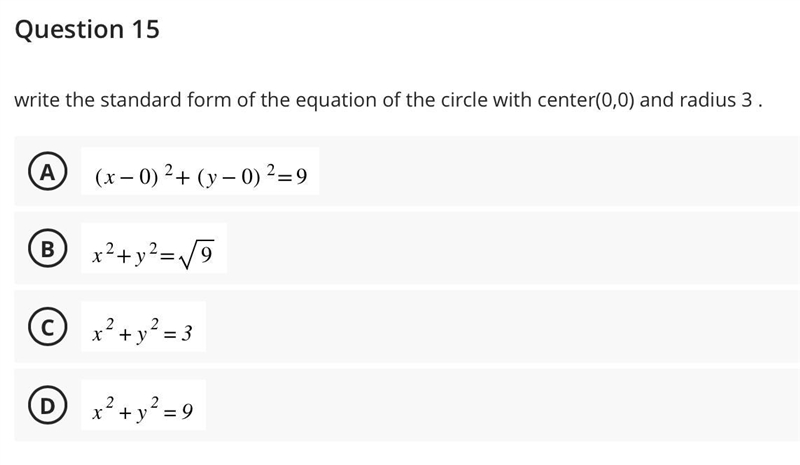Click the words 'radius 3' in the question
Screen dimensions: 800x465
716,100
